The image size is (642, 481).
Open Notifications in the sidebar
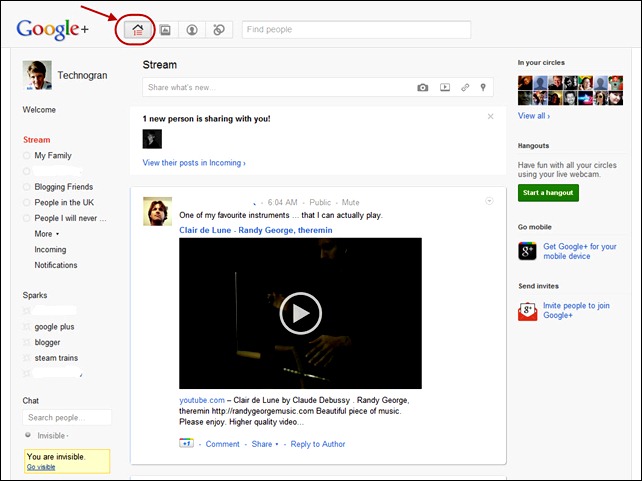tap(56, 265)
